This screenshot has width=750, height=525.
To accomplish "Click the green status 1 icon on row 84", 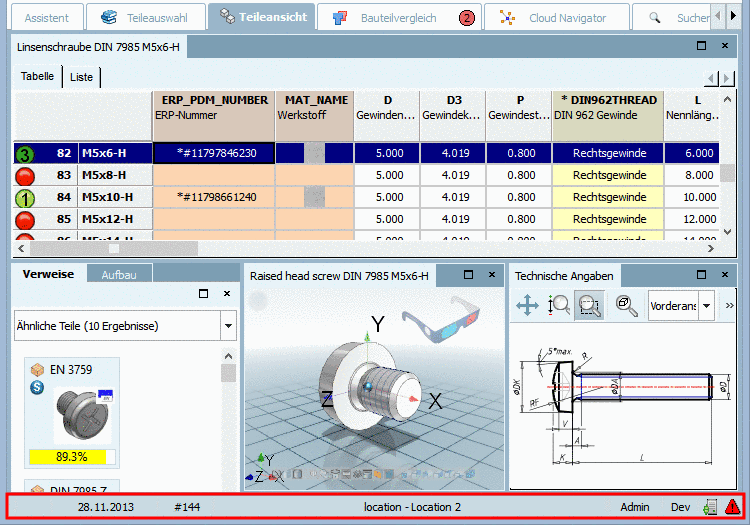I will (26, 197).
